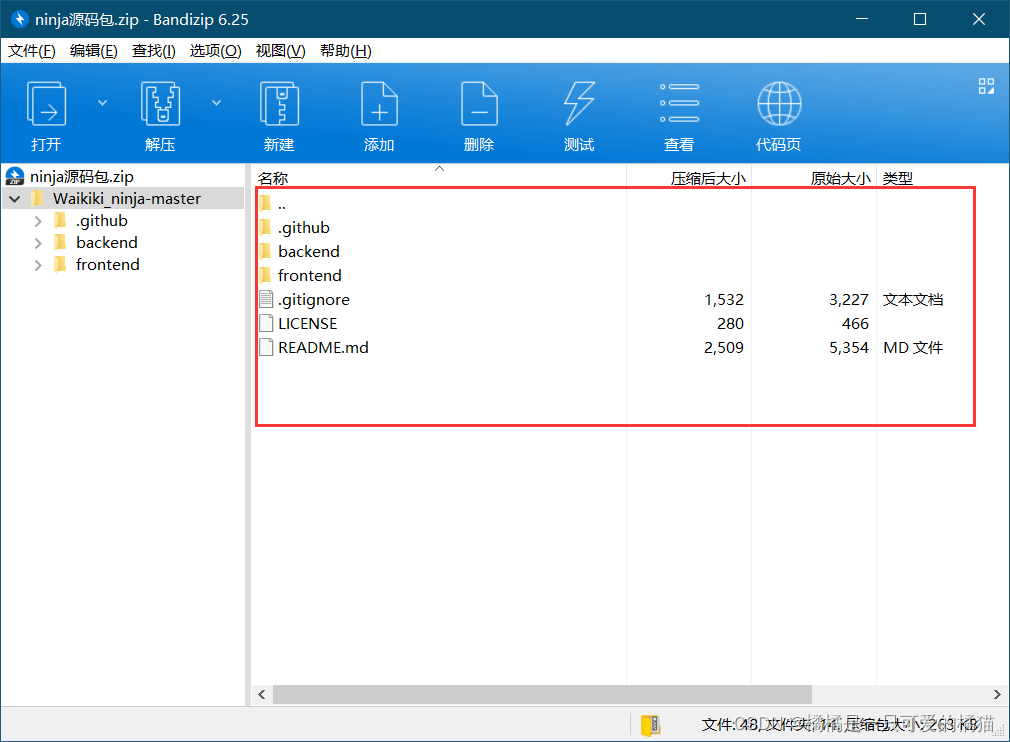Click the New archive (新建) icon
Viewport: 1010px width, 742px height.
coord(279,104)
